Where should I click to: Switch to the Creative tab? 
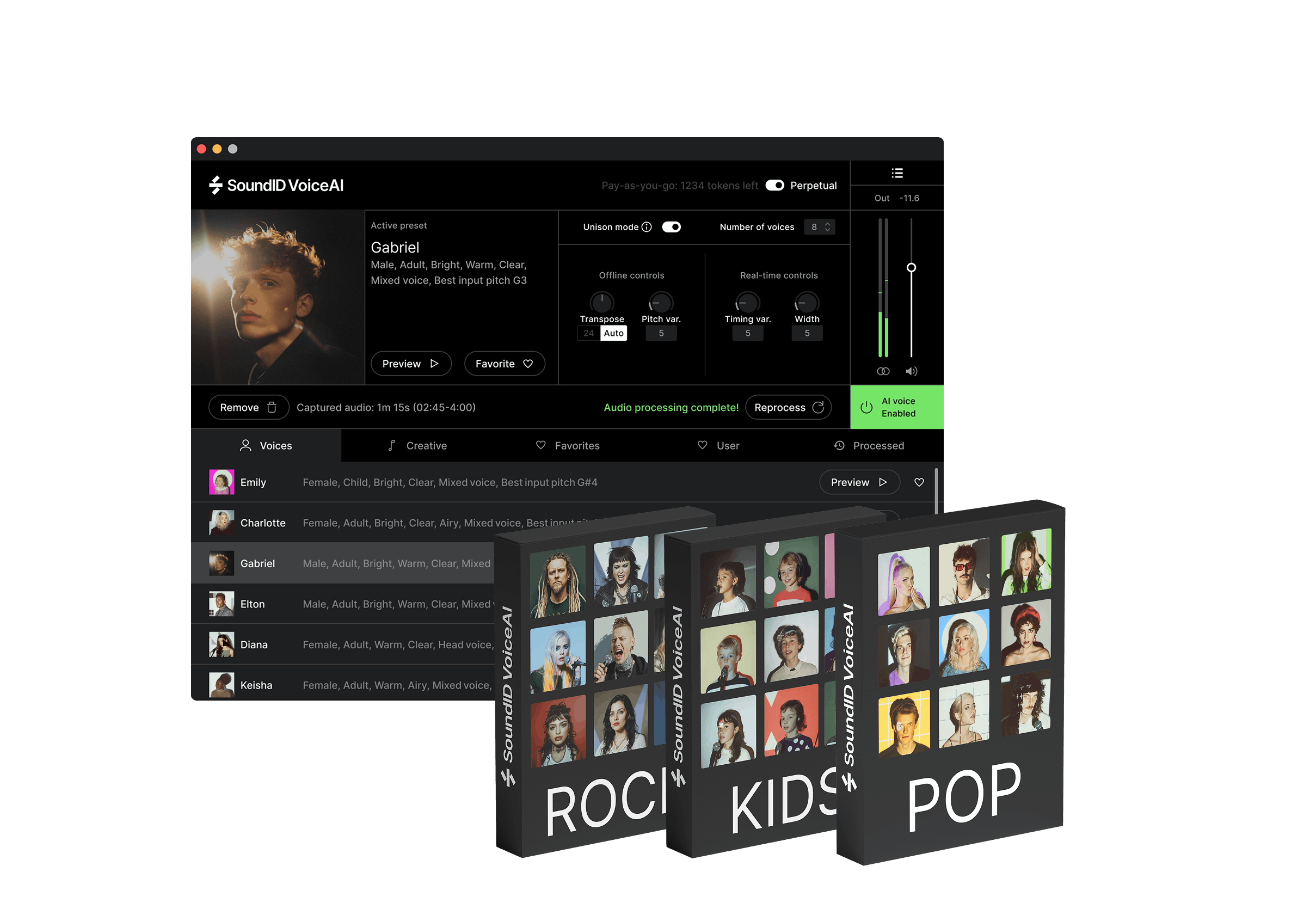point(427,445)
